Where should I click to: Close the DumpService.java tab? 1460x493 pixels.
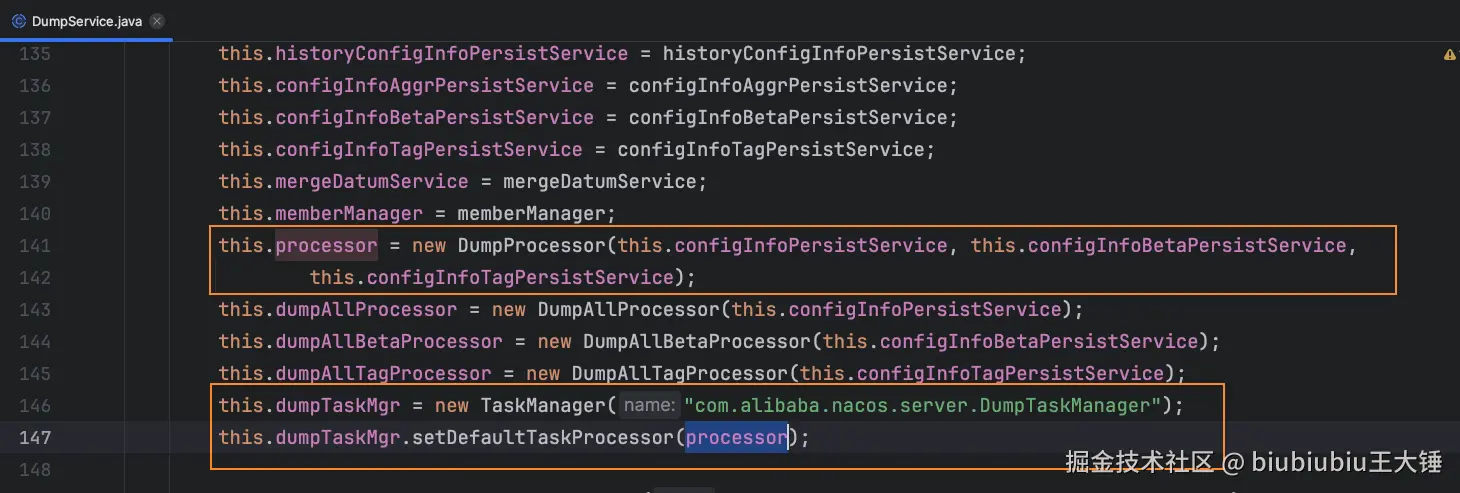tap(158, 21)
